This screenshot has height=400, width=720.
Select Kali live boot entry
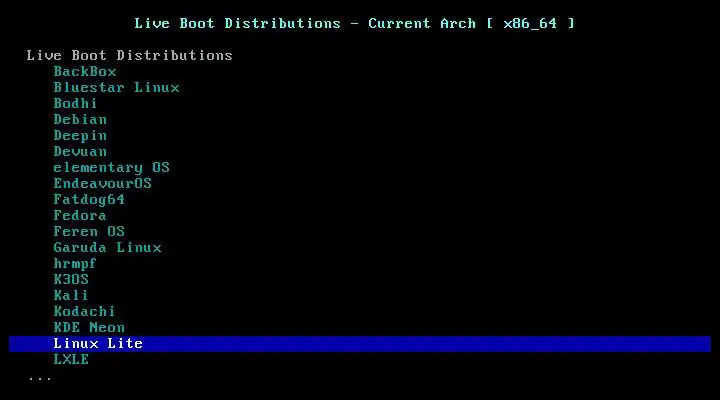coord(71,295)
